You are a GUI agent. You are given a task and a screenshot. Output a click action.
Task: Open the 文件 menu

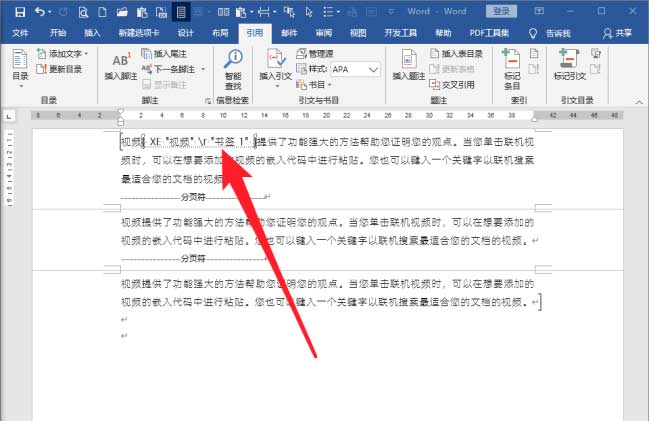20,33
